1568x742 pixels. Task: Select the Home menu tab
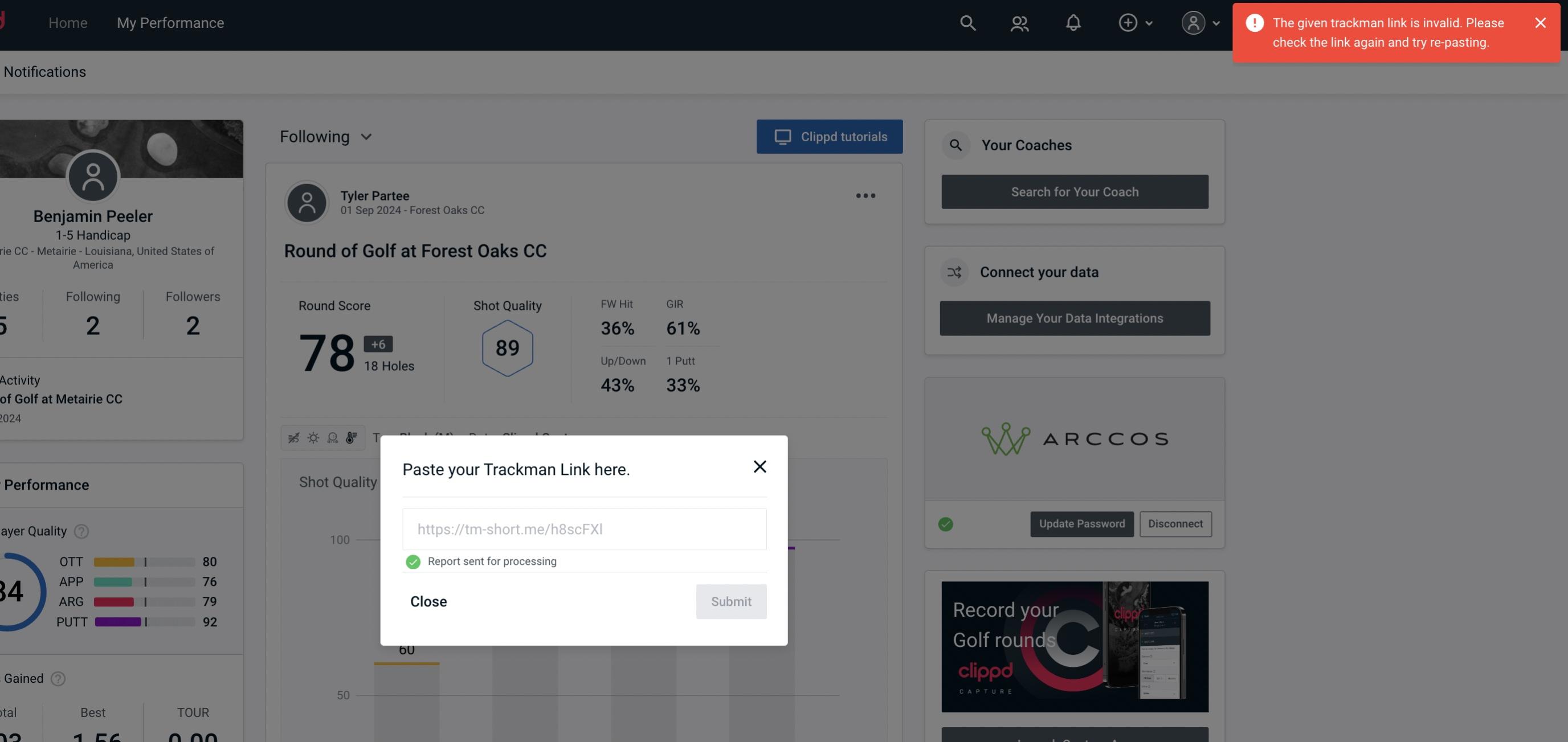pos(68,21)
